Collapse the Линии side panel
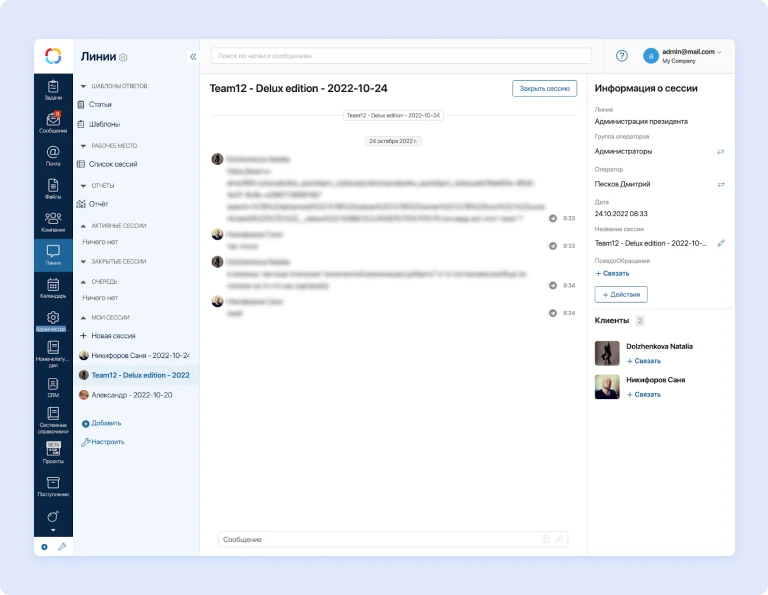The image size is (768, 595). click(193, 57)
